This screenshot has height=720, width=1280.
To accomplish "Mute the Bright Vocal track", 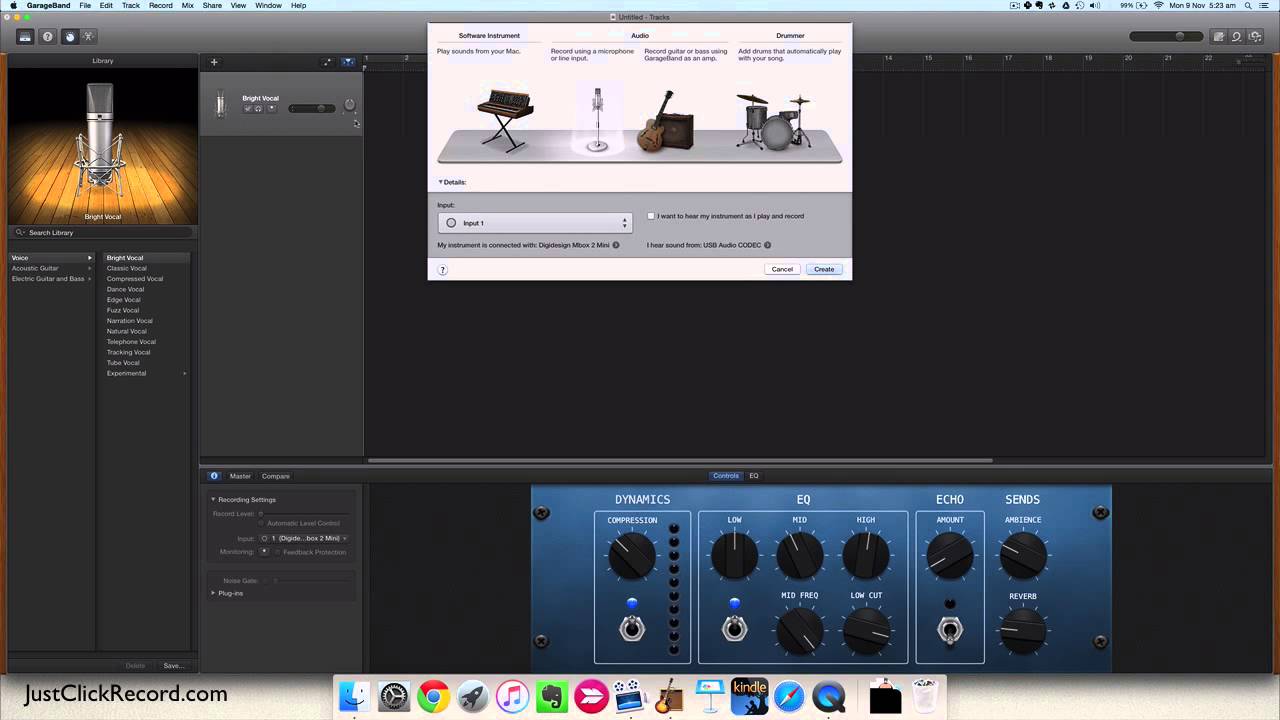I will pos(248,108).
